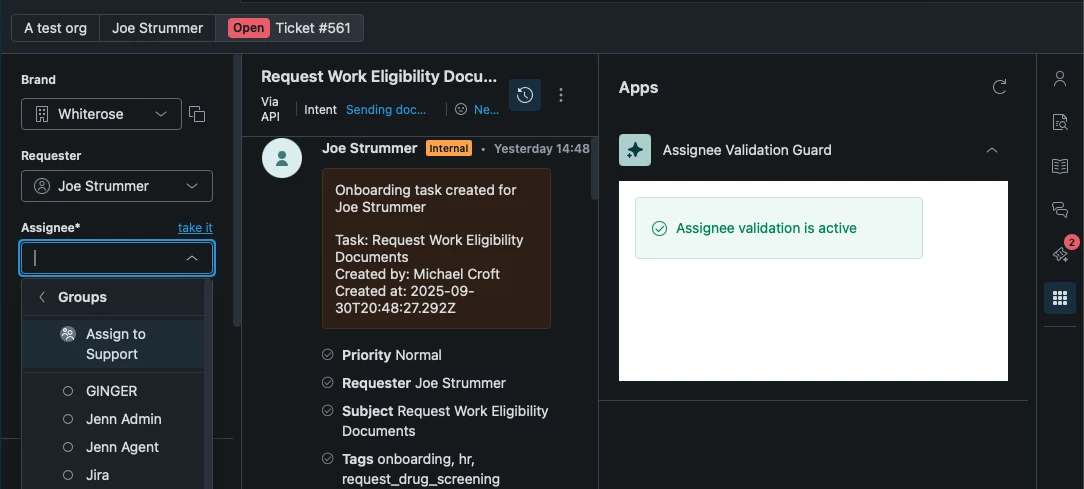Image resolution: width=1084 pixels, height=489 pixels.
Task: Click the check icon next to Subject row
Action: pos(328,411)
